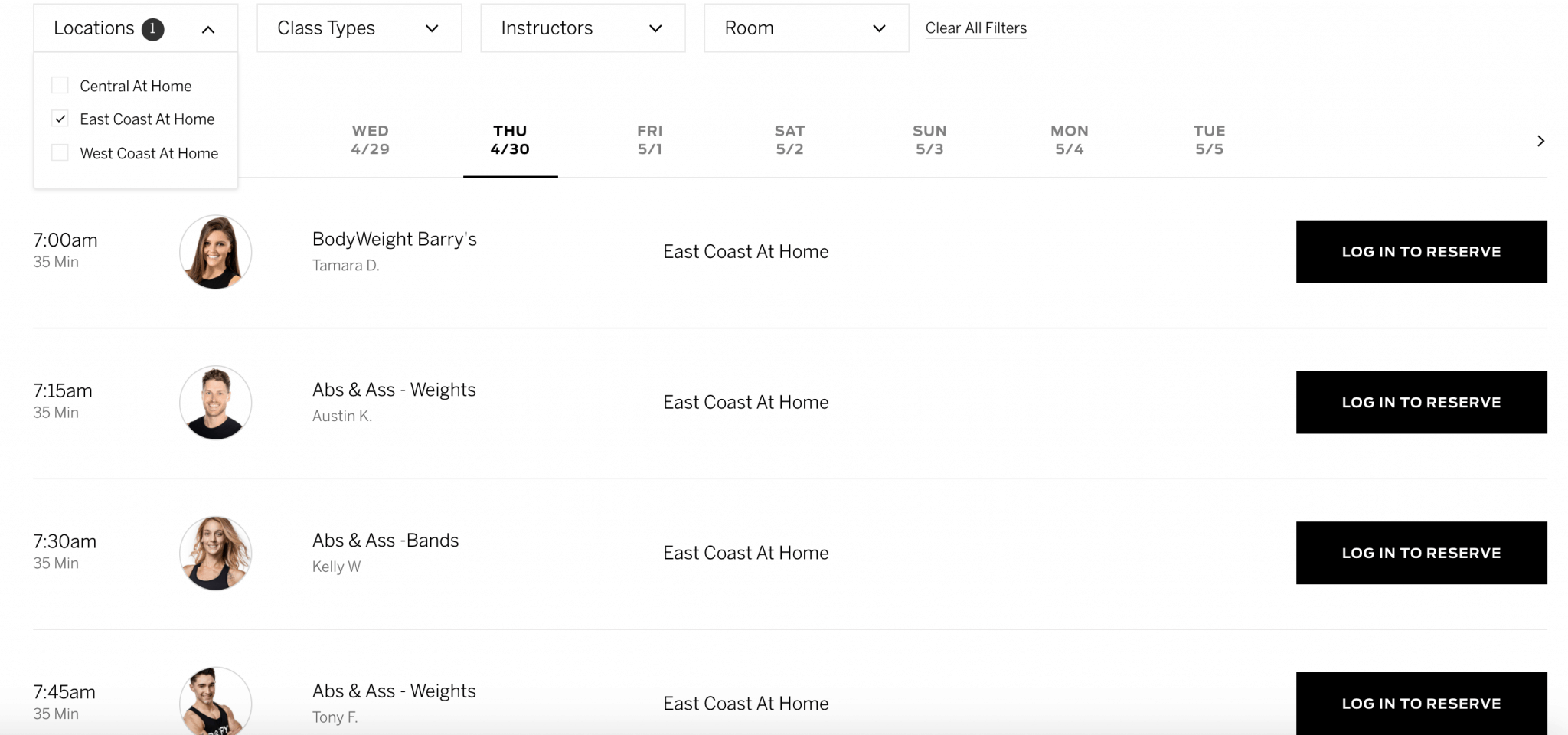Click the next week arrow icon

pos(1540,141)
